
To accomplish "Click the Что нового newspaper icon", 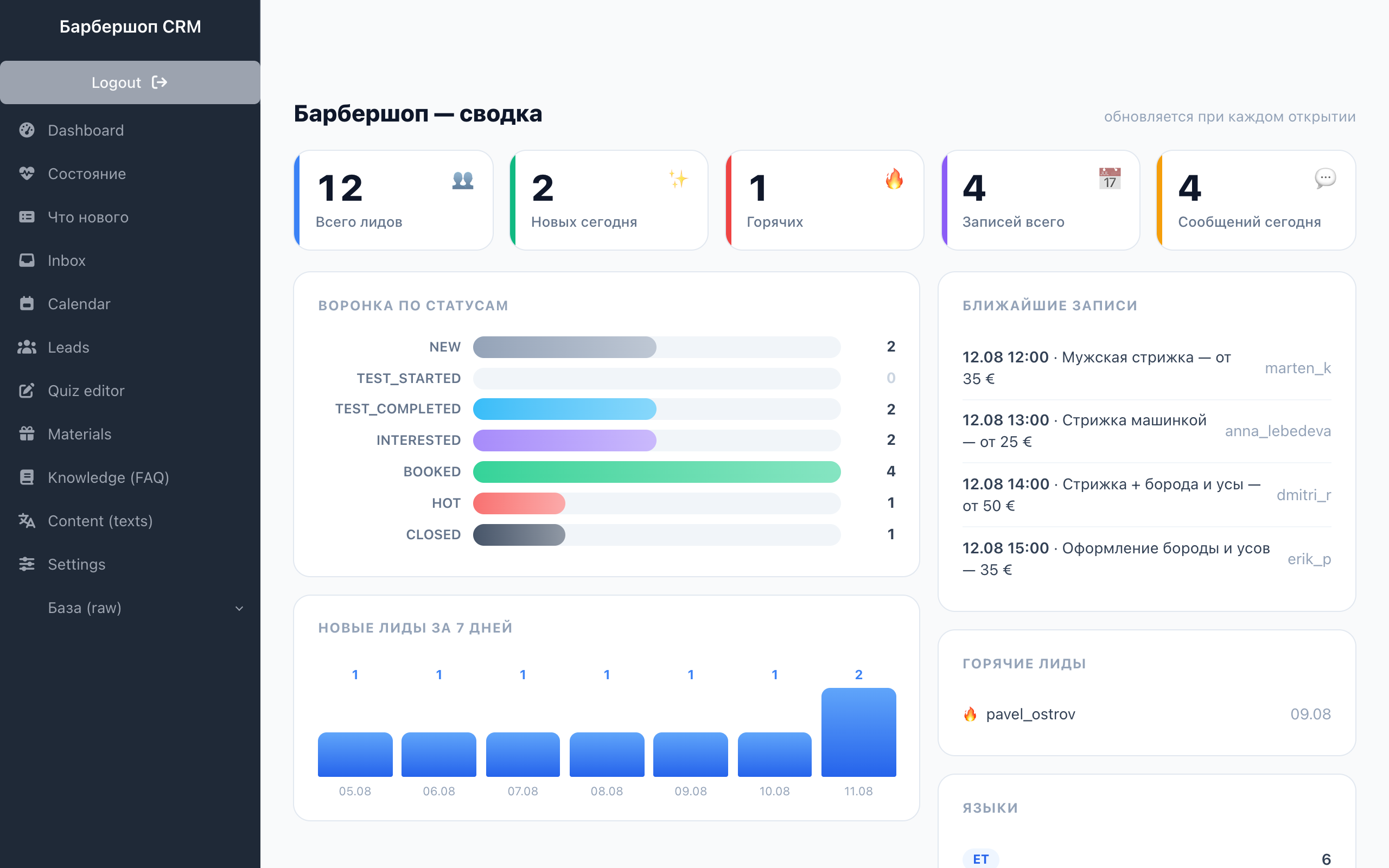I will (x=27, y=217).
